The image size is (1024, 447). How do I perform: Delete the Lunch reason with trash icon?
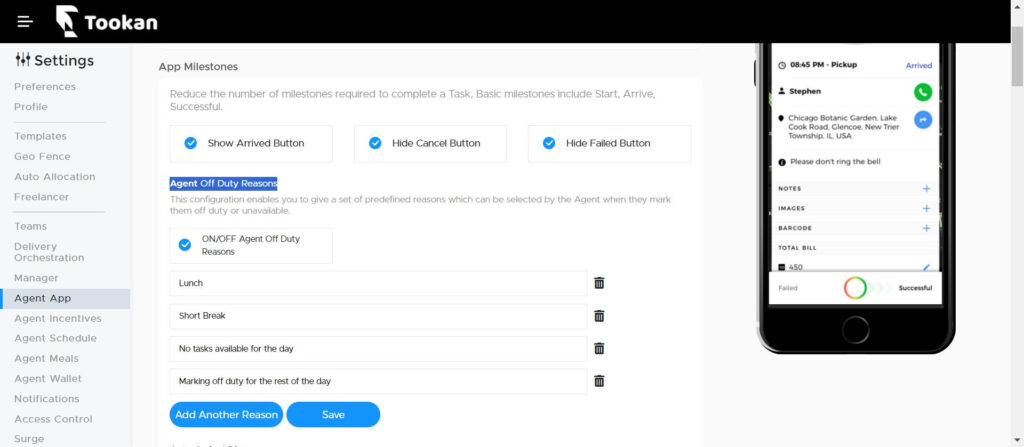(599, 283)
